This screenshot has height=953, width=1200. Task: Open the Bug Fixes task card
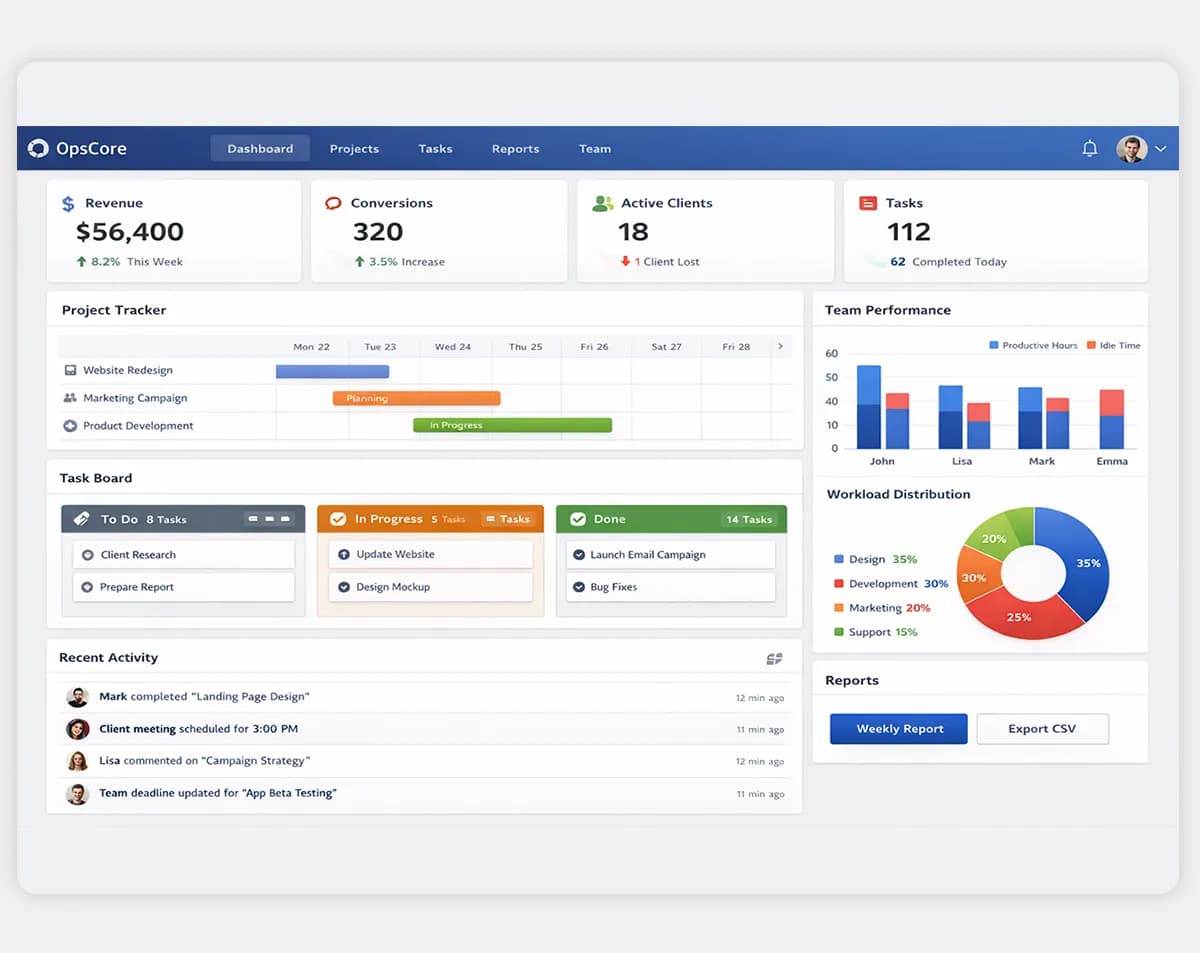(670, 587)
